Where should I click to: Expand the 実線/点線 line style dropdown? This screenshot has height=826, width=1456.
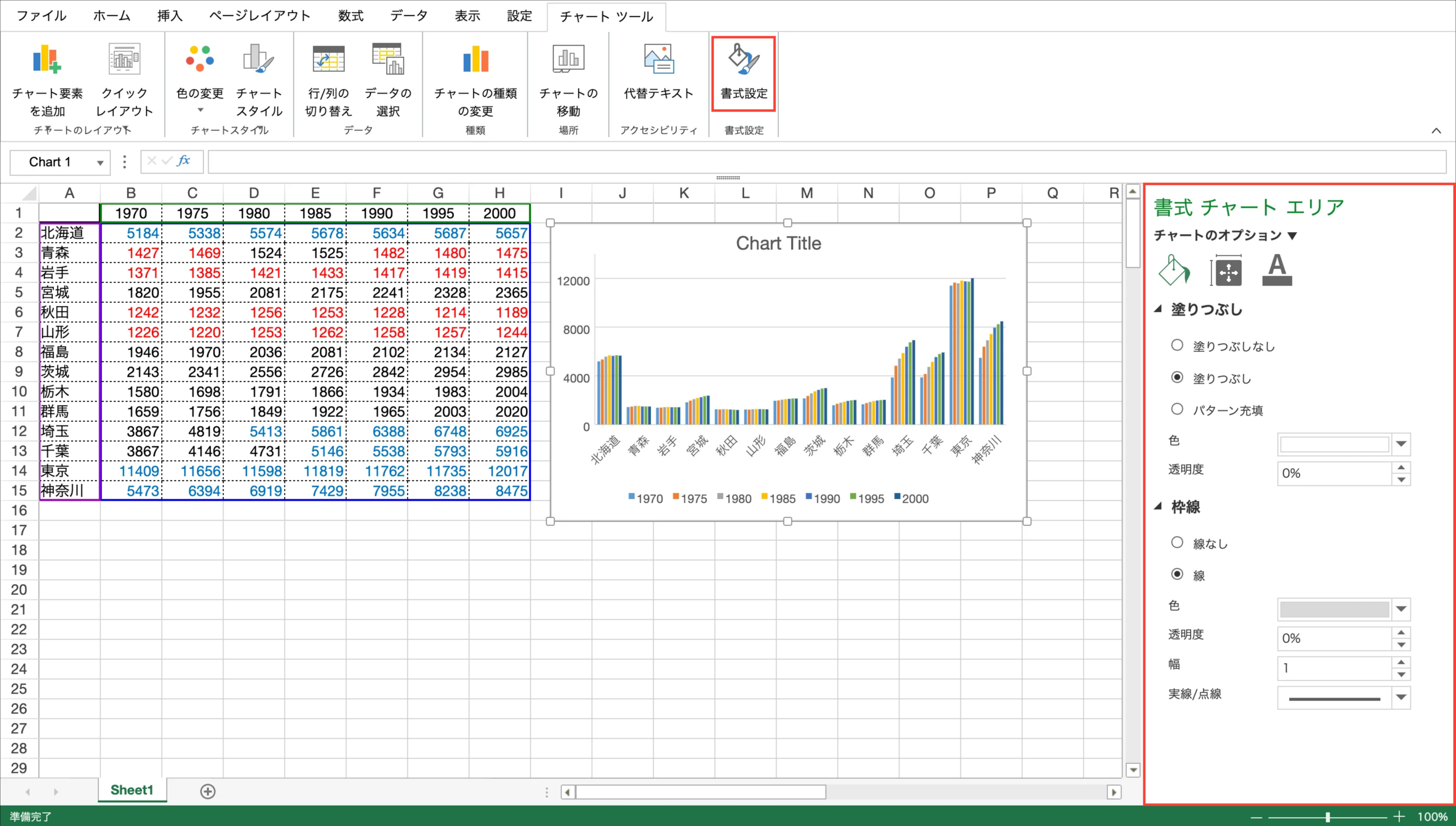pyautogui.click(x=1400, y=697)
